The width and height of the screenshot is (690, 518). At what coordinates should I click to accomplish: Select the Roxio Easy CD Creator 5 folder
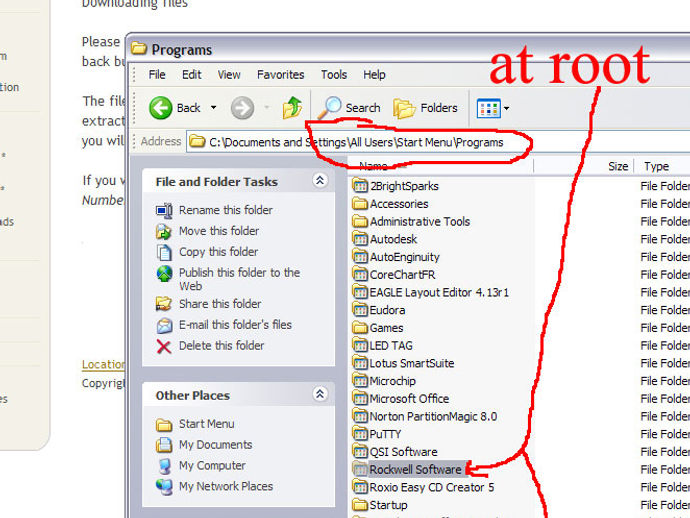click(x=423, y=487)
